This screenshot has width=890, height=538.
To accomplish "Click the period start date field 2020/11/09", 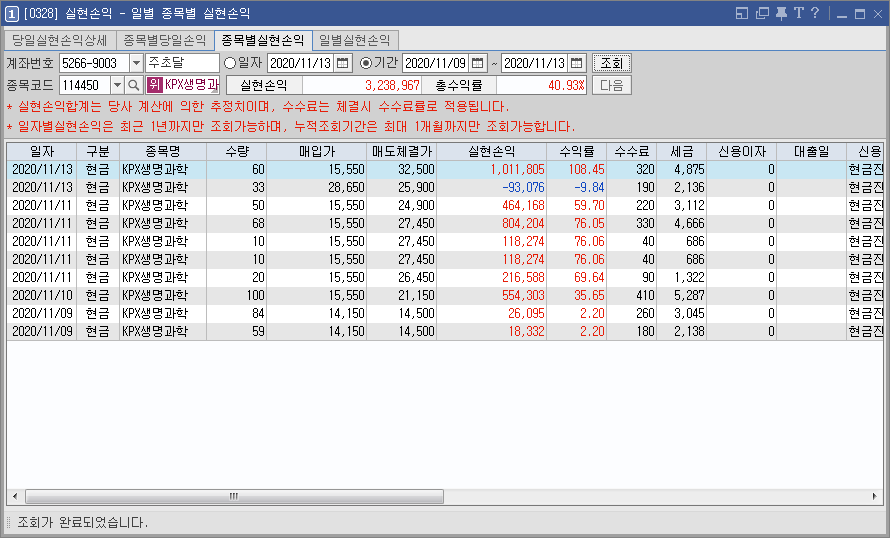I will pyautogui.click(x=436, y=63).
